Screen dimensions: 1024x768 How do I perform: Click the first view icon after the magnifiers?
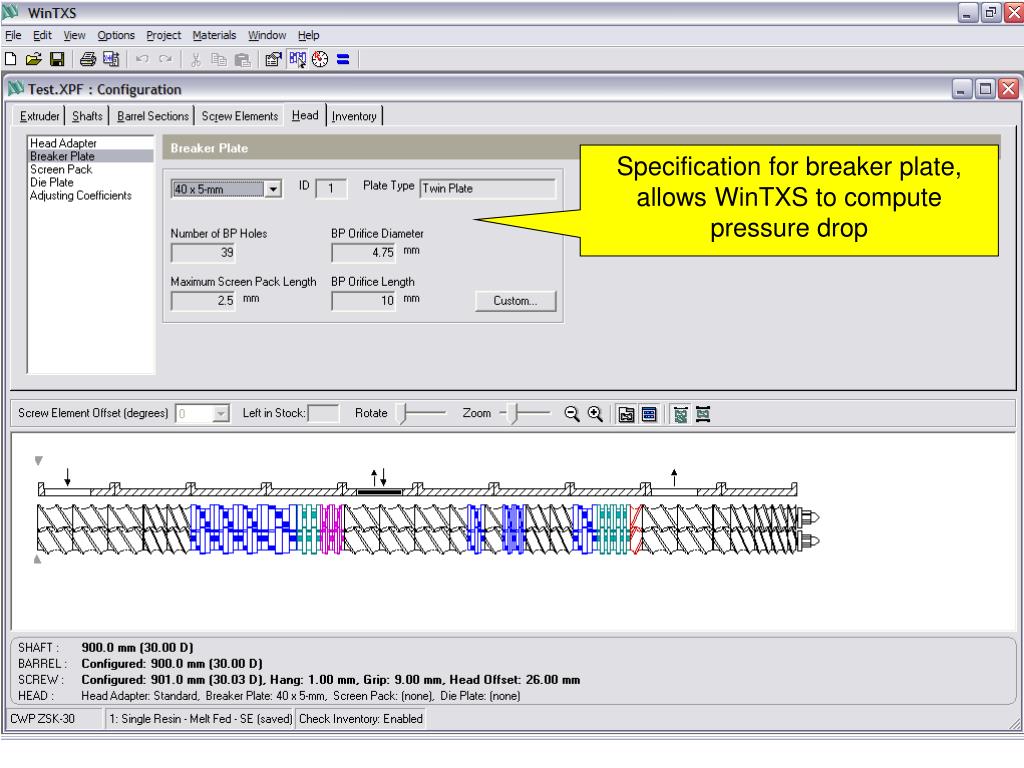click(626, 414)
